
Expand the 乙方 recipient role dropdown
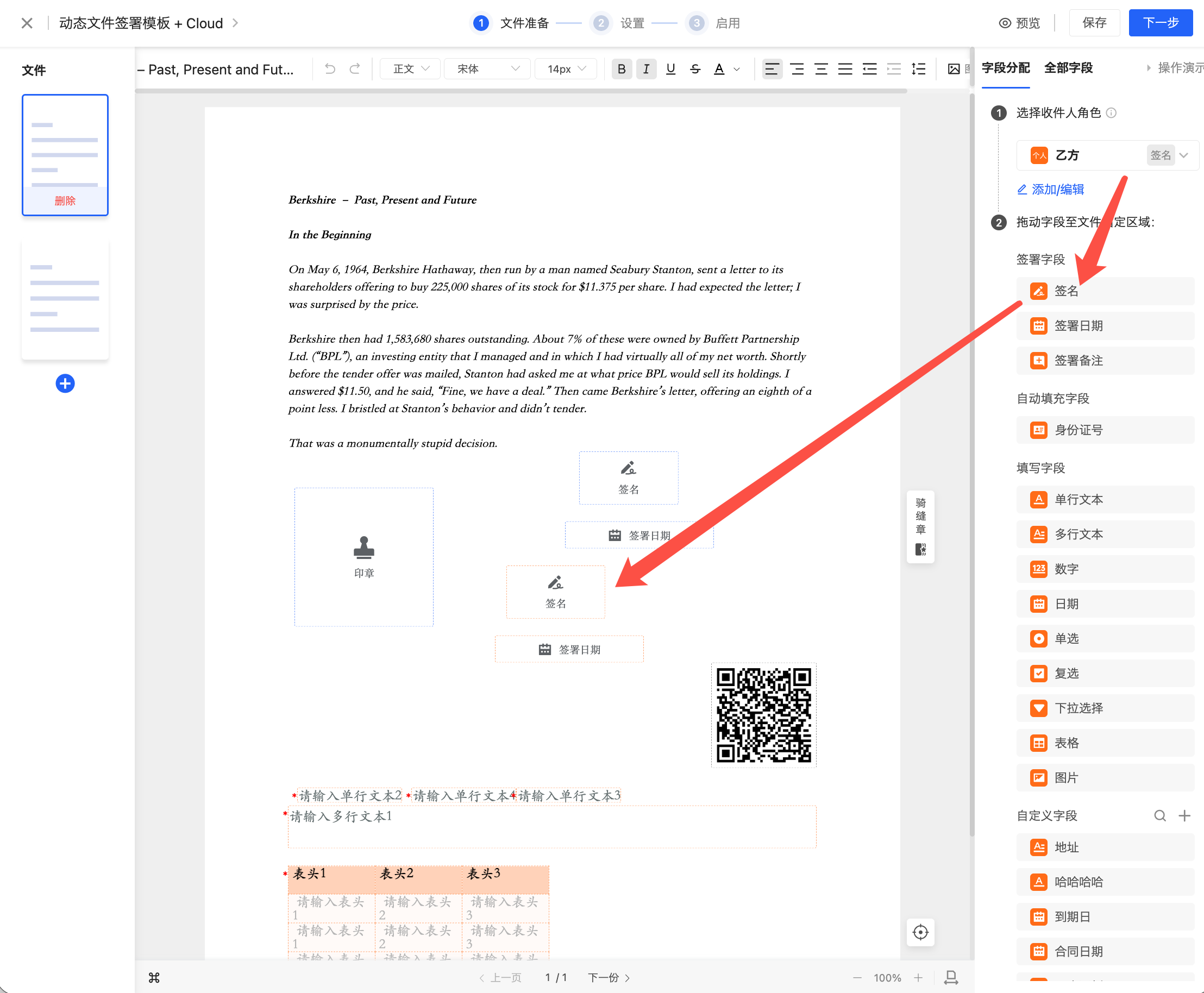1184,155
